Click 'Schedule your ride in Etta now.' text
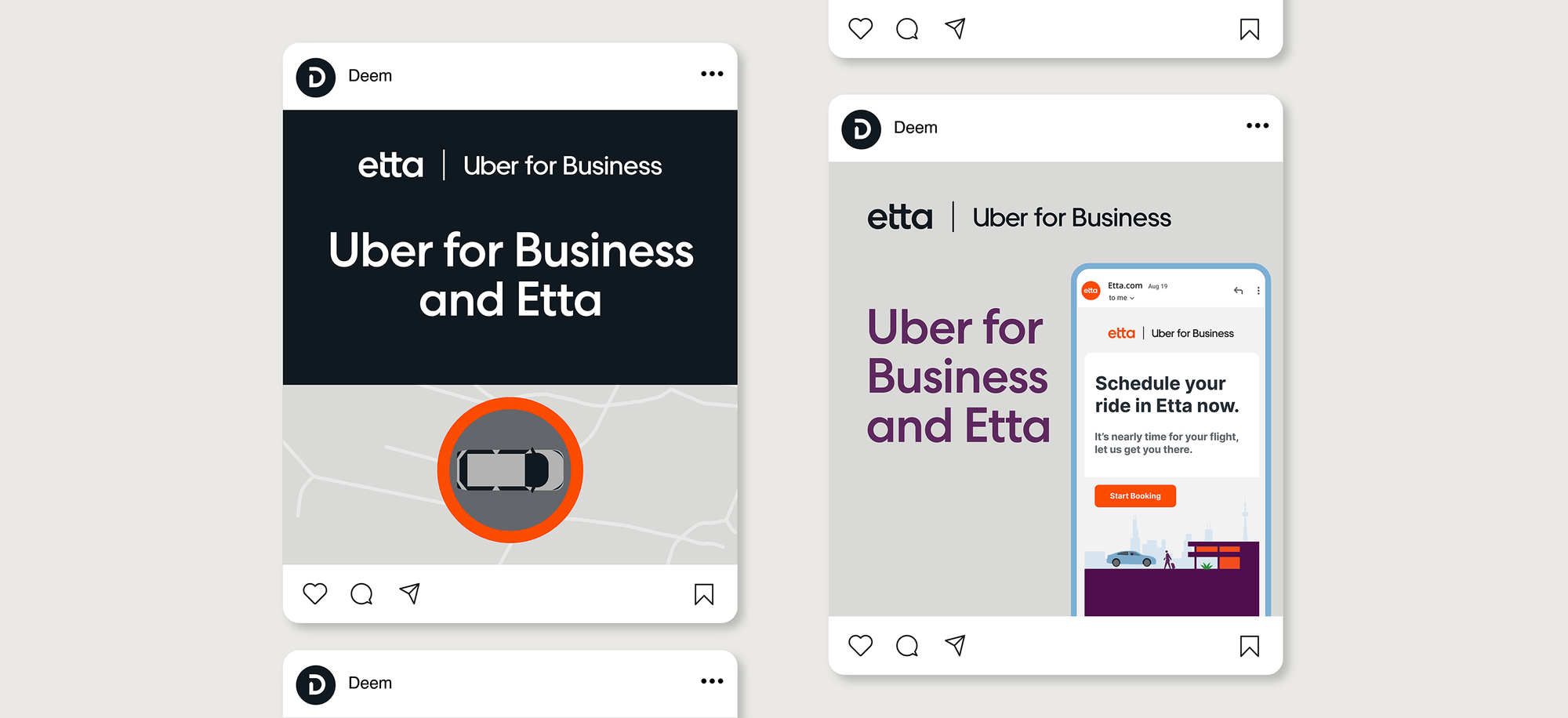1568x718 pixels. pos(1167,394)
